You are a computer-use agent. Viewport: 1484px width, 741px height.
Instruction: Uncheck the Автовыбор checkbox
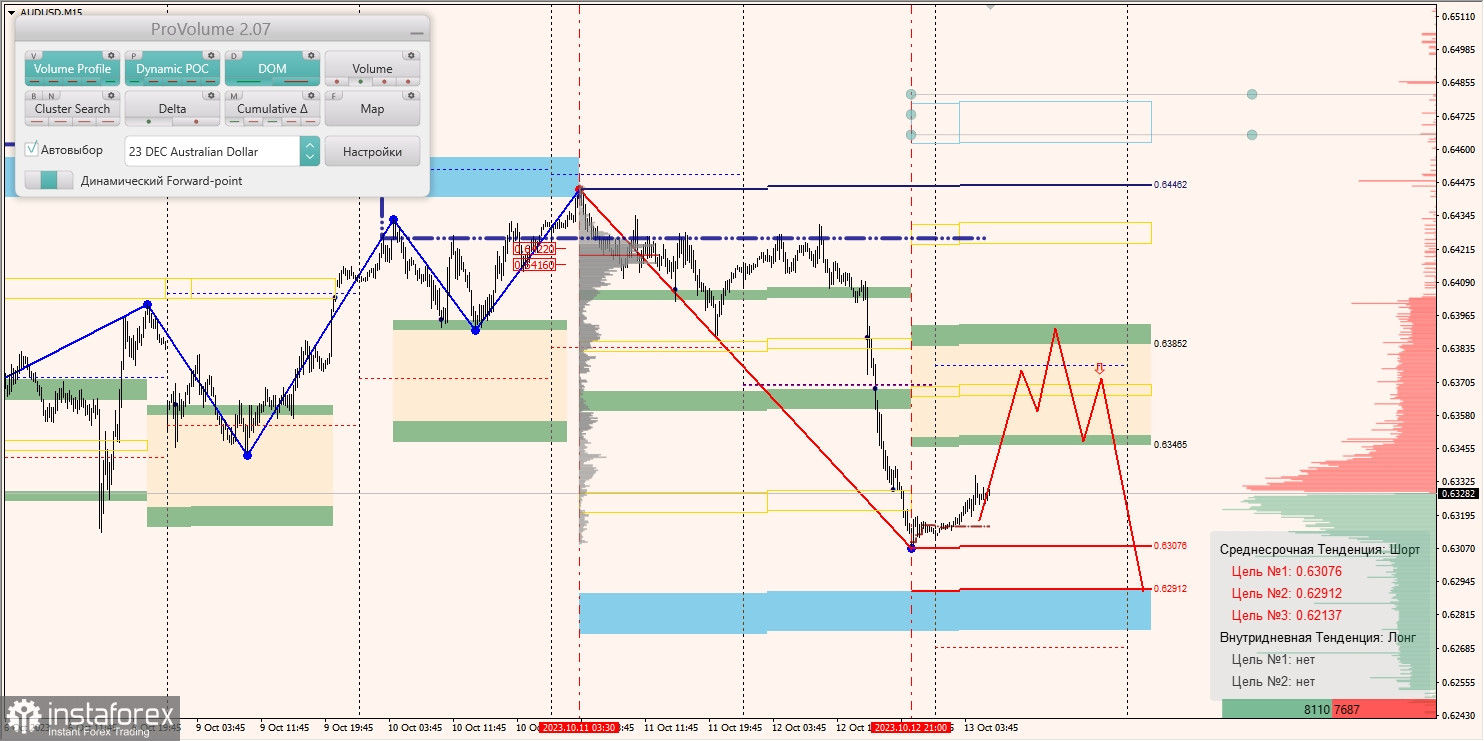[x=32, y=149]
